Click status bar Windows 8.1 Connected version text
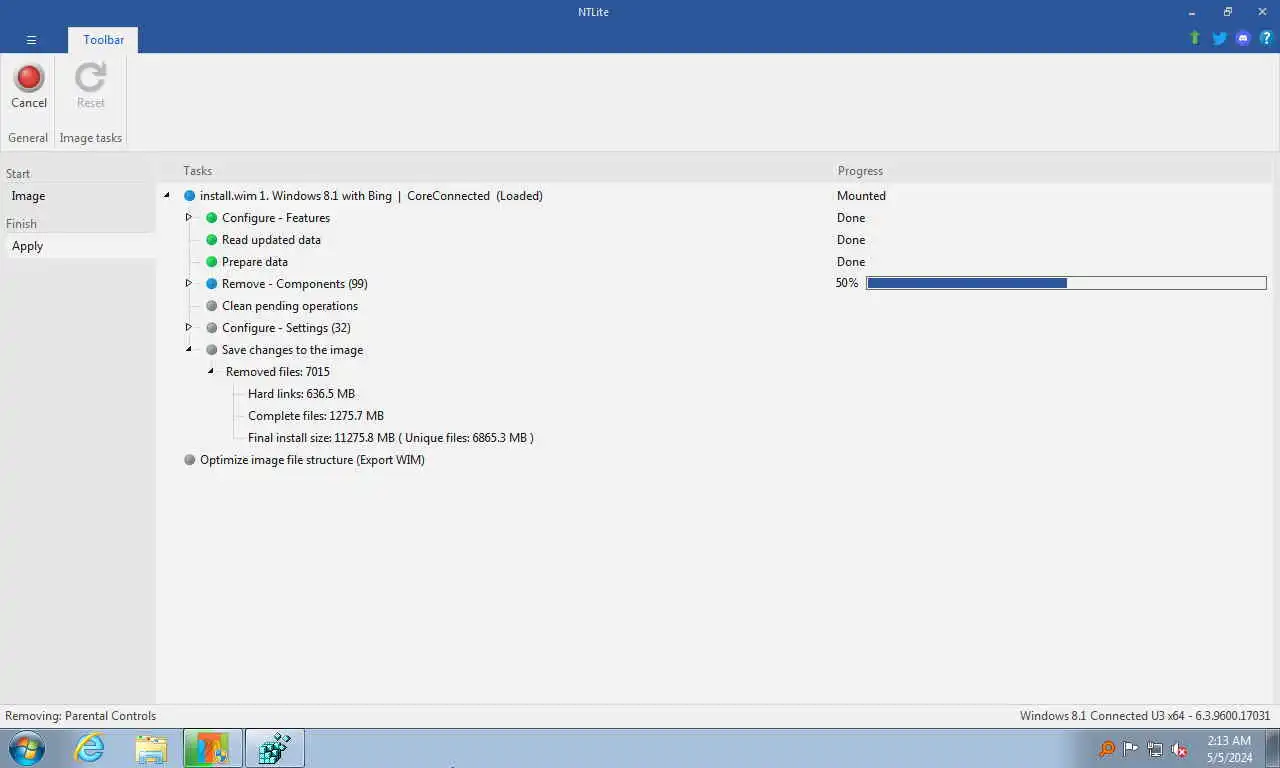 coord(1145,716)
